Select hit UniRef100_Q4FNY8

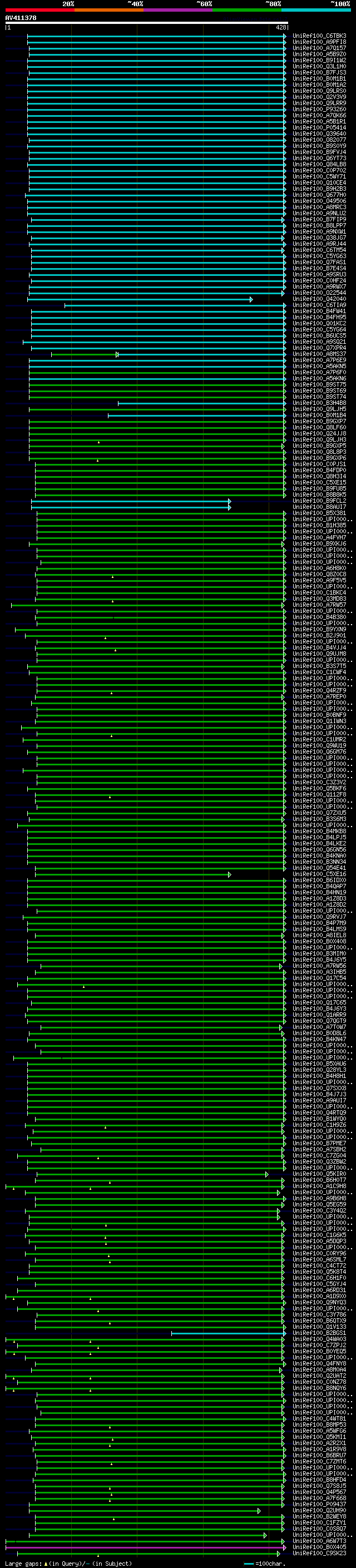tap(319, 1363)
